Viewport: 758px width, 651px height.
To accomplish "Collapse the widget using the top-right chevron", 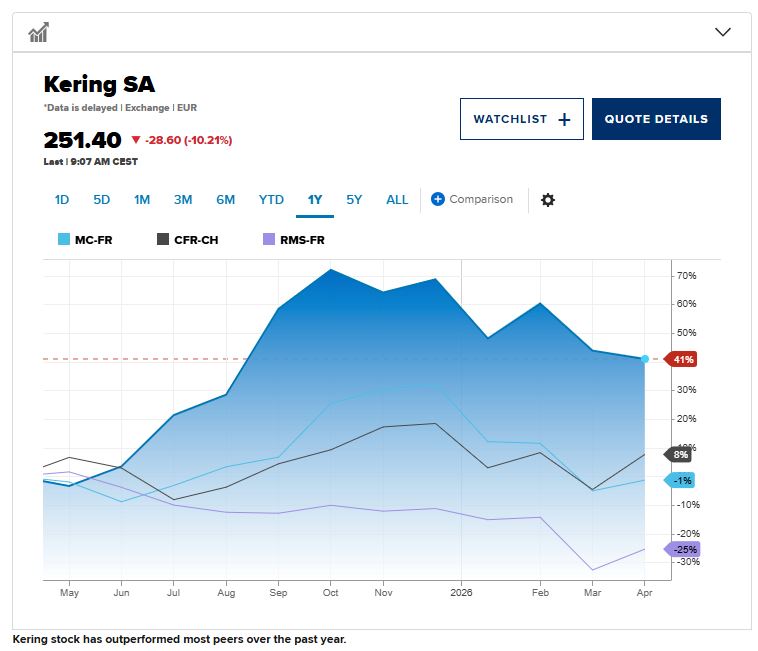I will click(723, 32).
